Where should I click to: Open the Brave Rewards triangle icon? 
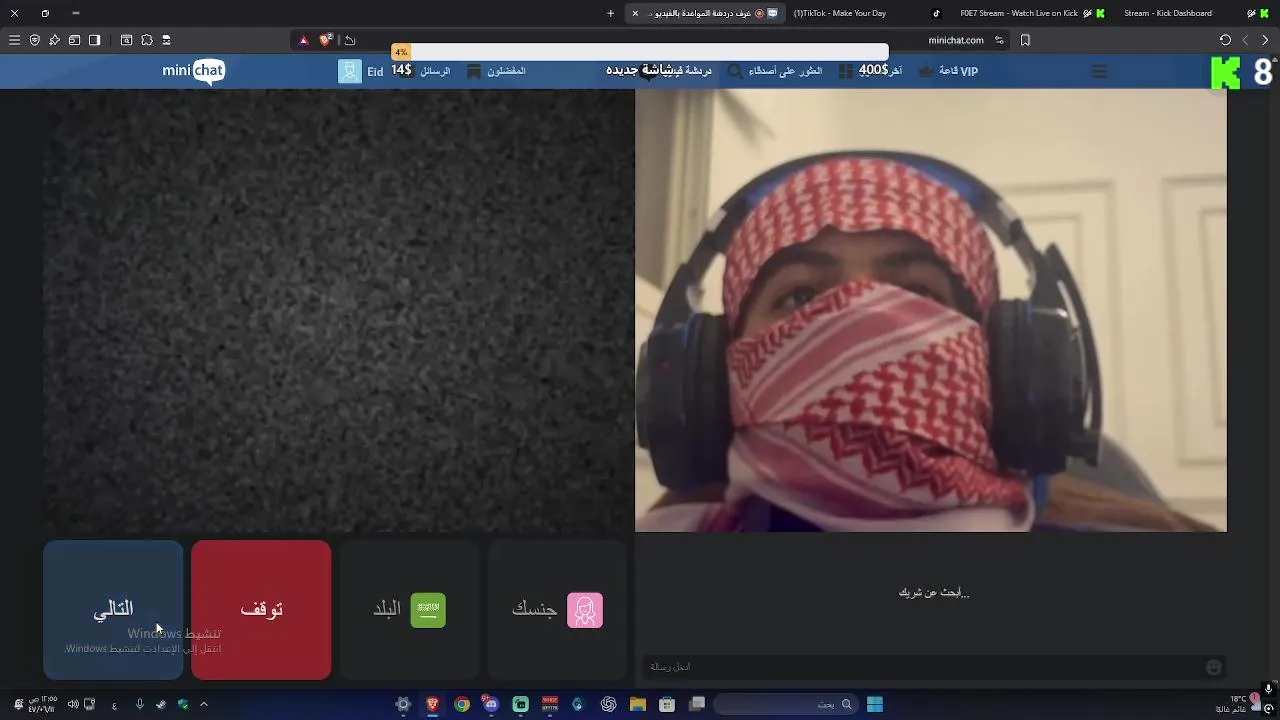[304, 40]
